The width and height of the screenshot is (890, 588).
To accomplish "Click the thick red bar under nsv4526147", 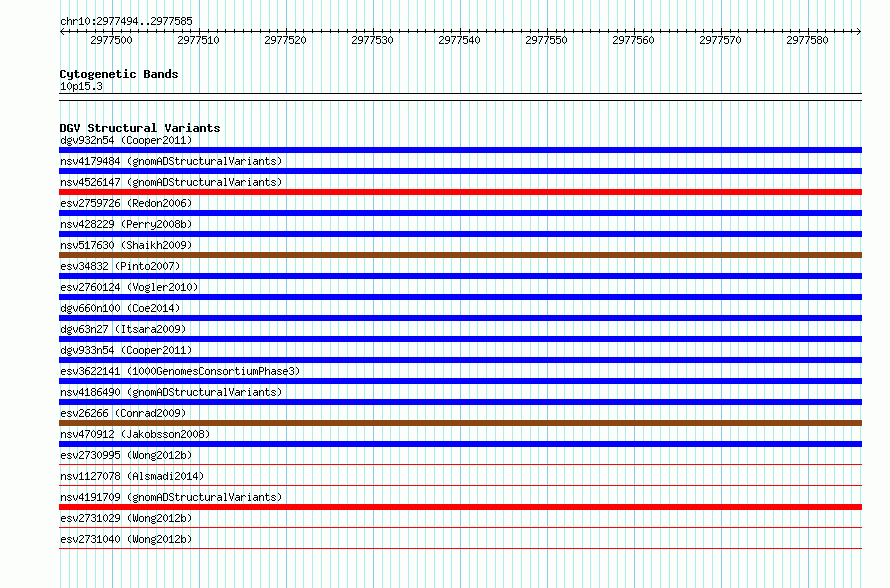I will [x=460, y=192].
